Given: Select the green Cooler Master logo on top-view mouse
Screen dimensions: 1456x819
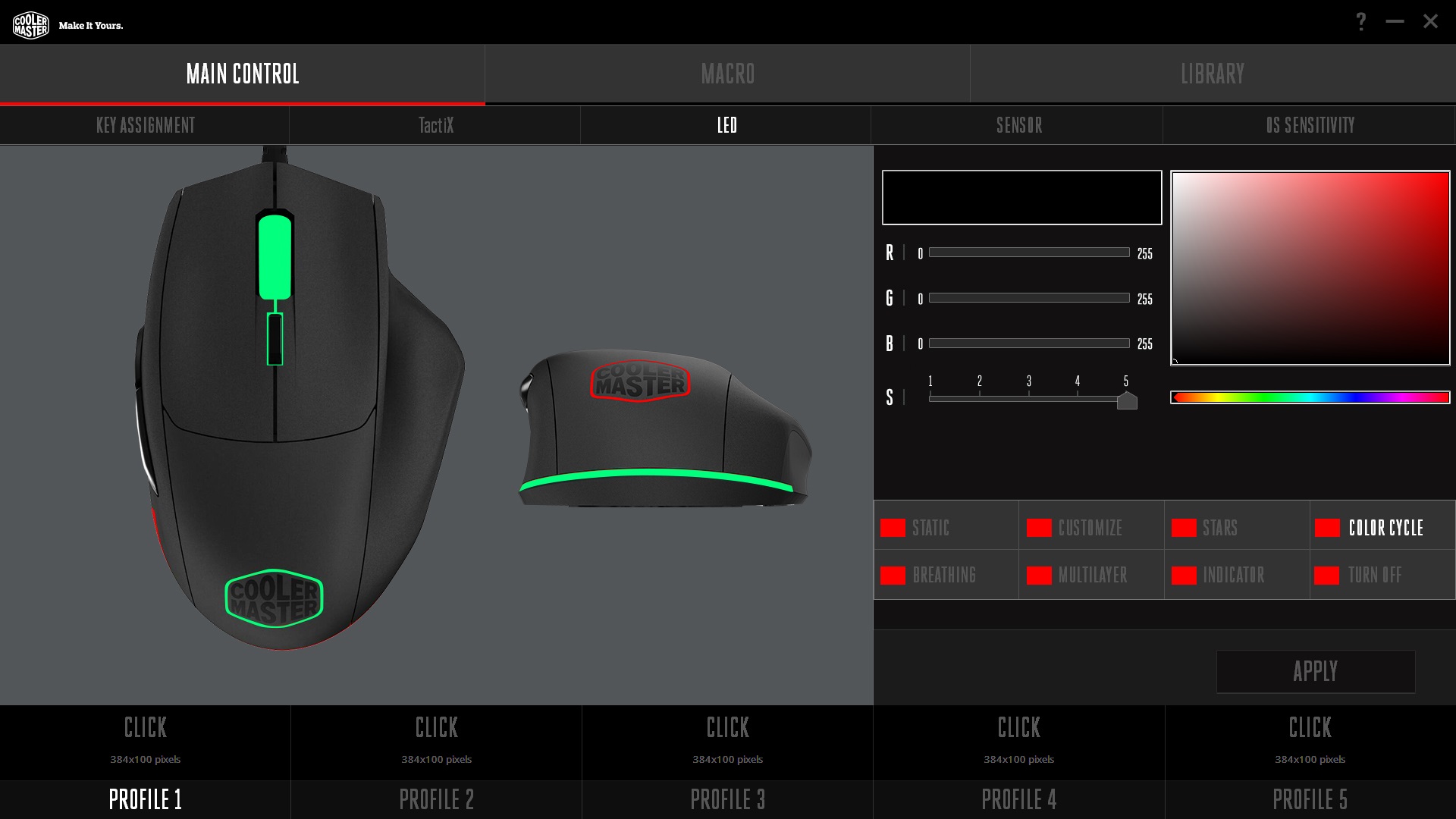Looking at the screenshot, I should point(274,598).
